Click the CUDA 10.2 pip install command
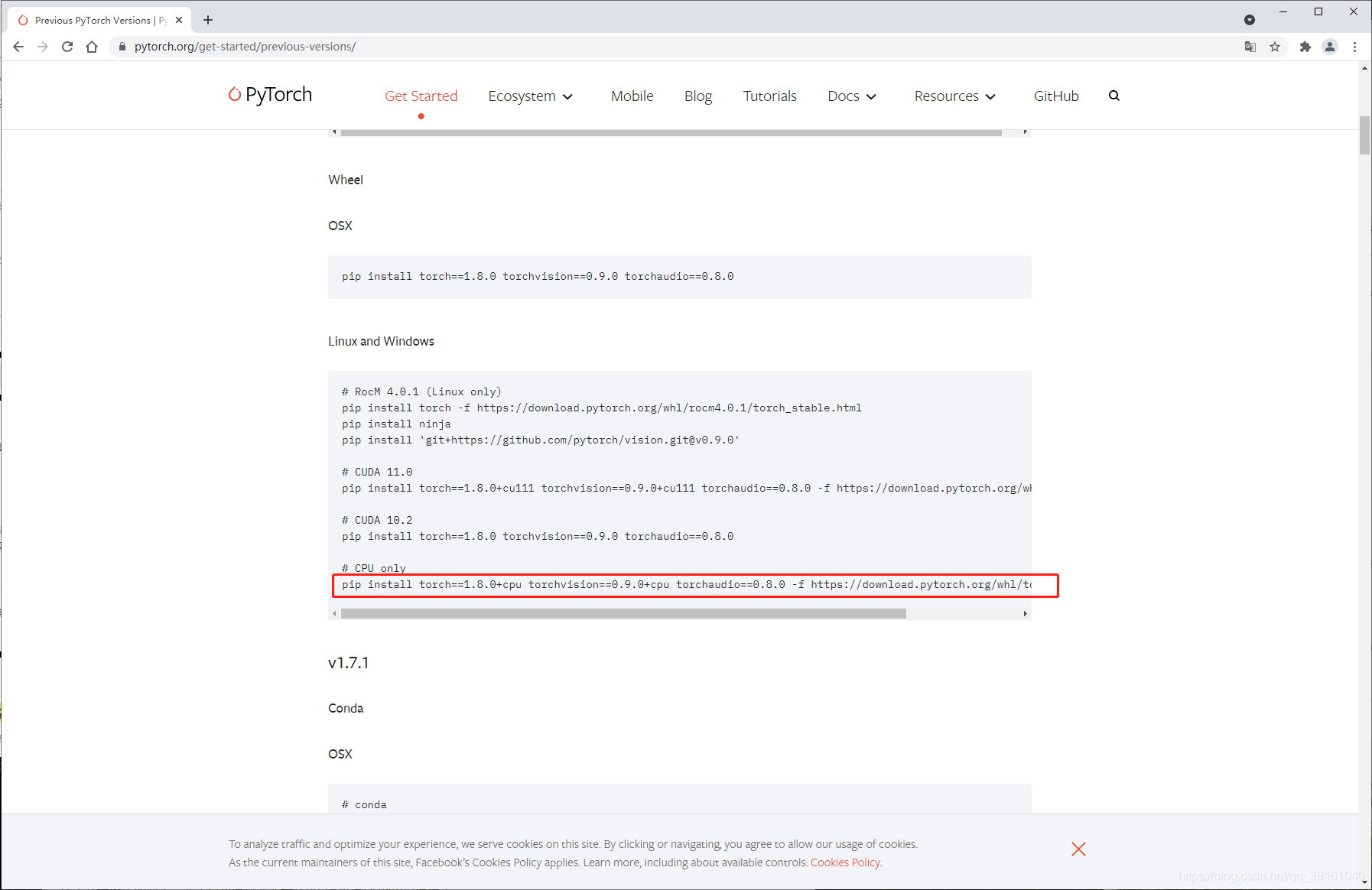The height and width of the screenshot is (890, 1372). click(x=538, y=536)
